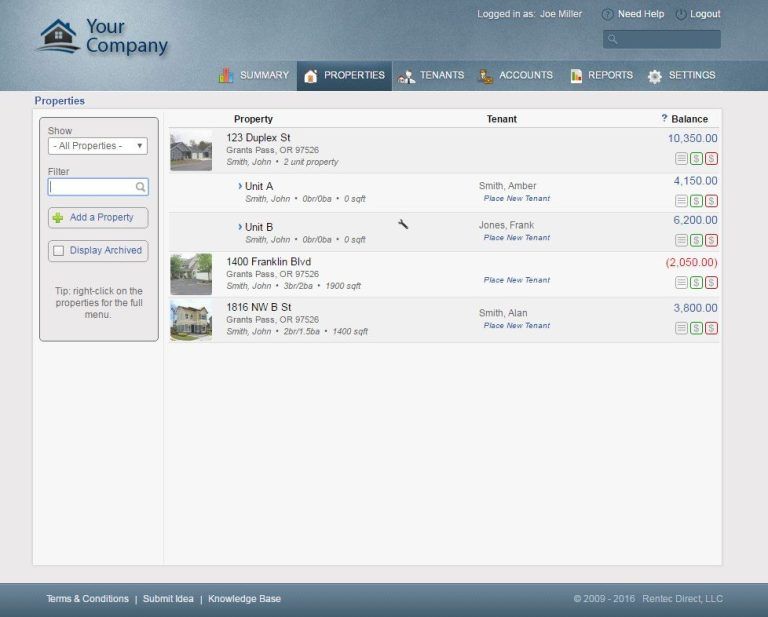Click the Filter search magnifier icon
768x617 pixels.
140,187
